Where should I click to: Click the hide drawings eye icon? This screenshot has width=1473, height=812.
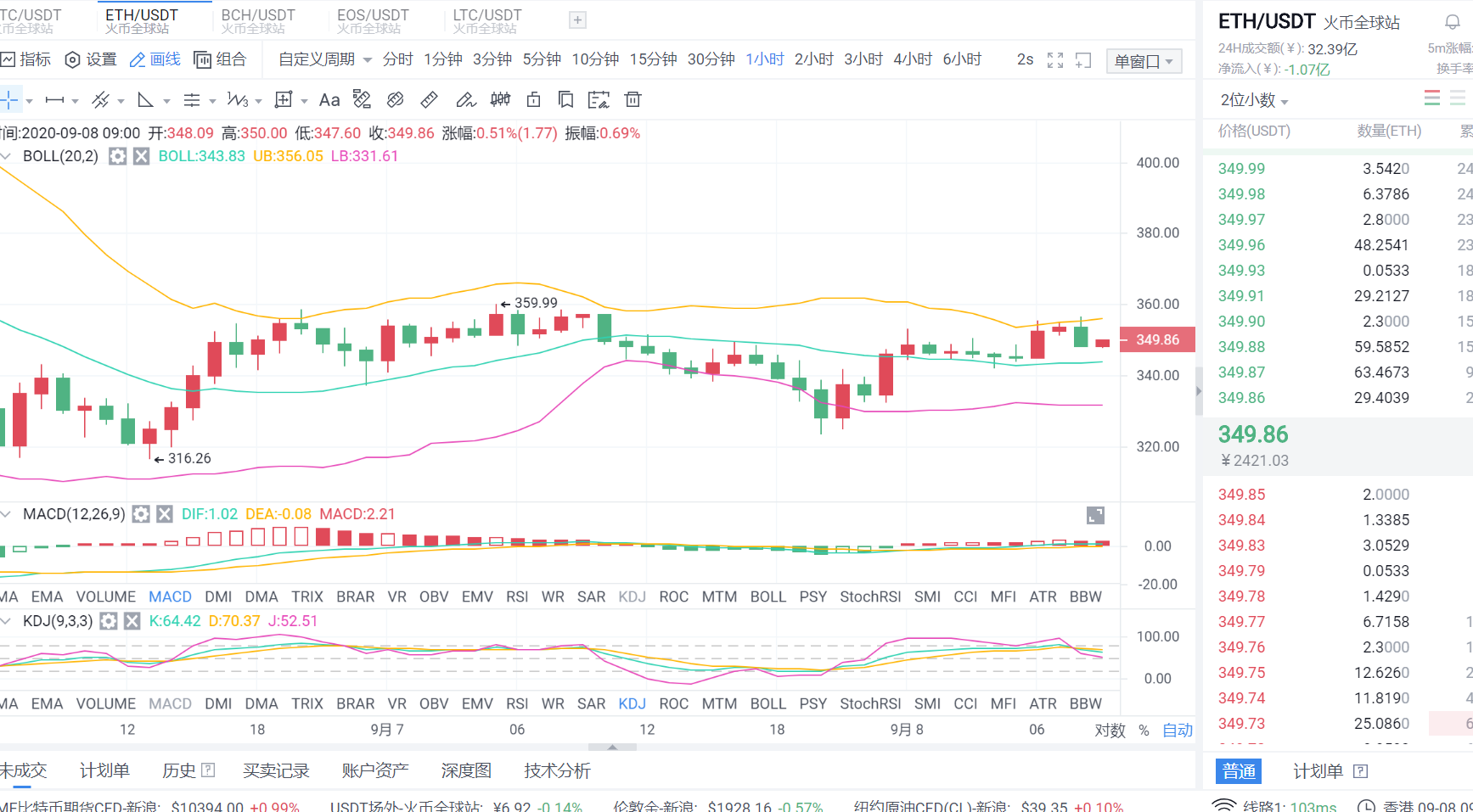[396, 100]
